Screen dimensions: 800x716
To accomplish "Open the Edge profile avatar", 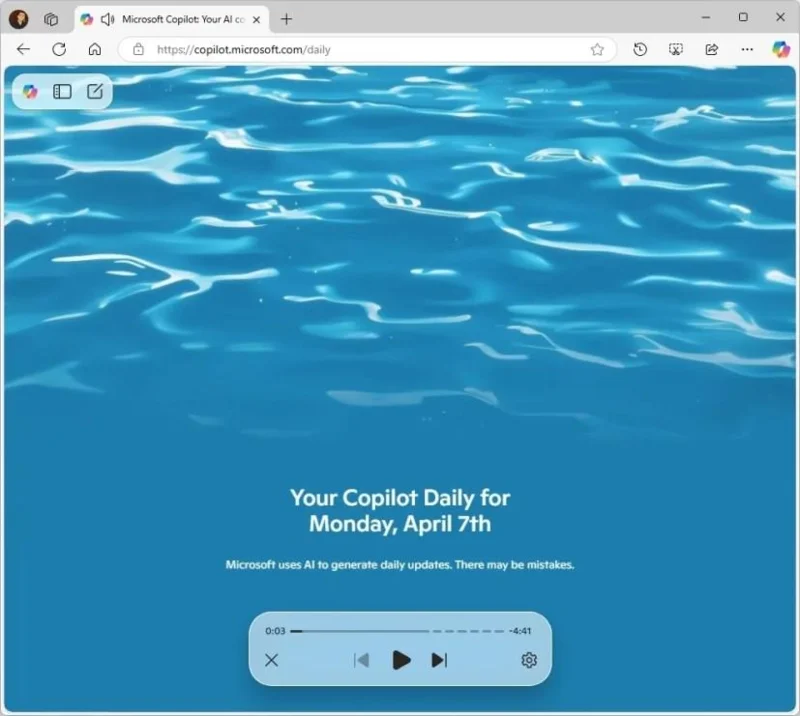I will coord(19,19).
